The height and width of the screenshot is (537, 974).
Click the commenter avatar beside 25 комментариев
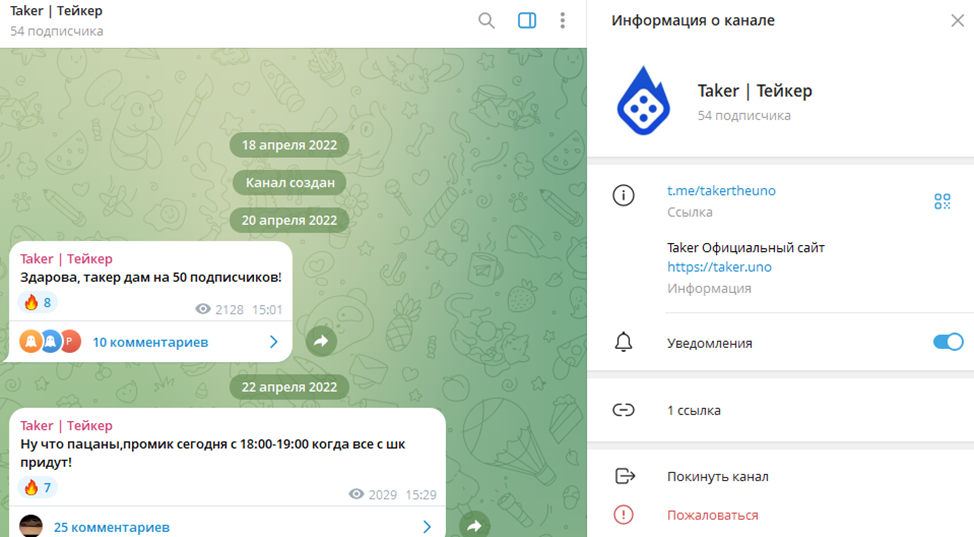[31, 526]
